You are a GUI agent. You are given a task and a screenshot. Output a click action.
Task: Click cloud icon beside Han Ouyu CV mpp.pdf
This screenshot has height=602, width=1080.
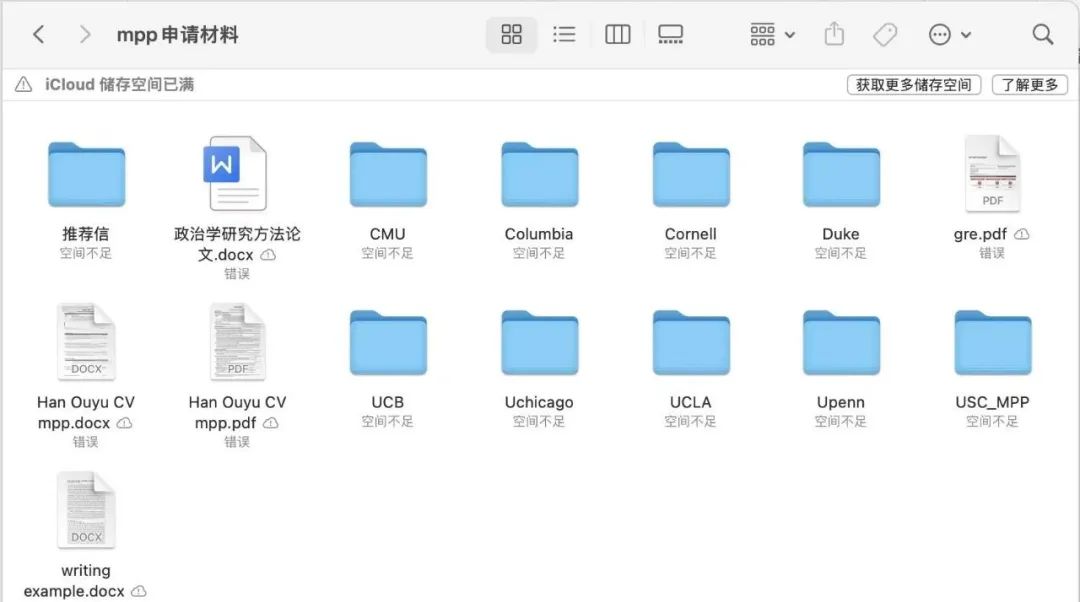point(271,423)
